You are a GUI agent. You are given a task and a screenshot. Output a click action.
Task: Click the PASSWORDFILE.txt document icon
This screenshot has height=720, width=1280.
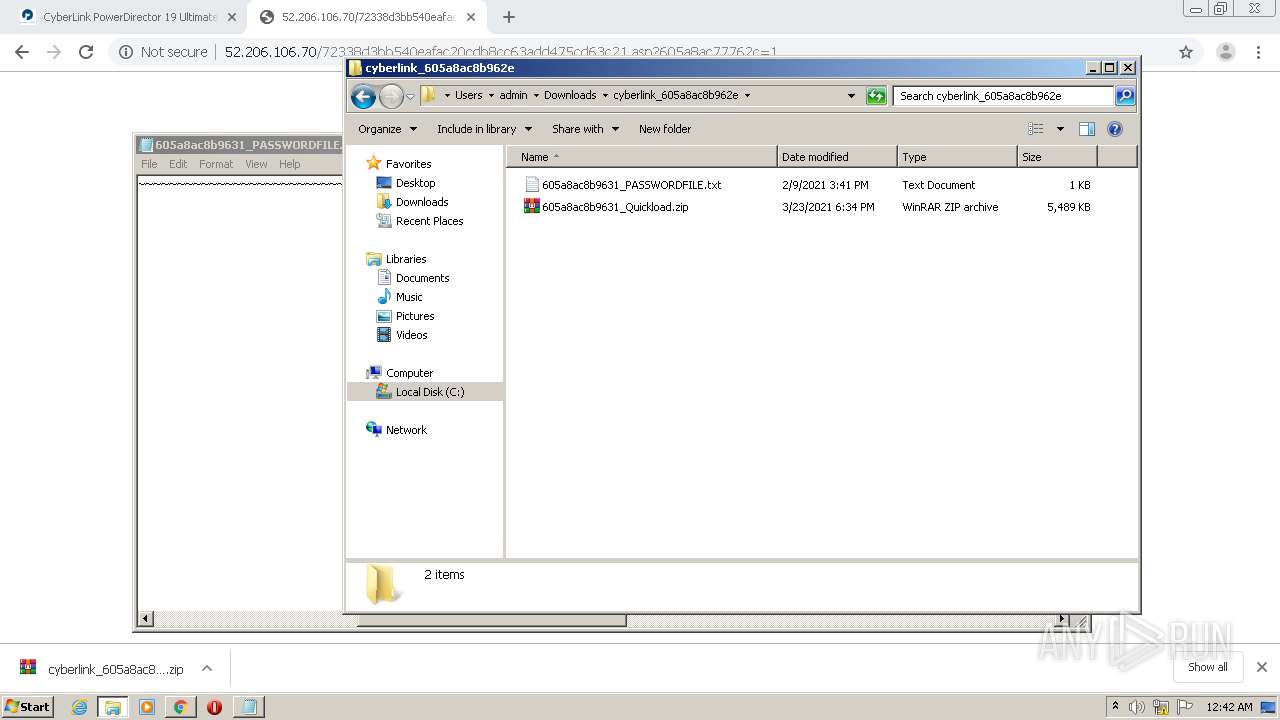pos(532,185)
